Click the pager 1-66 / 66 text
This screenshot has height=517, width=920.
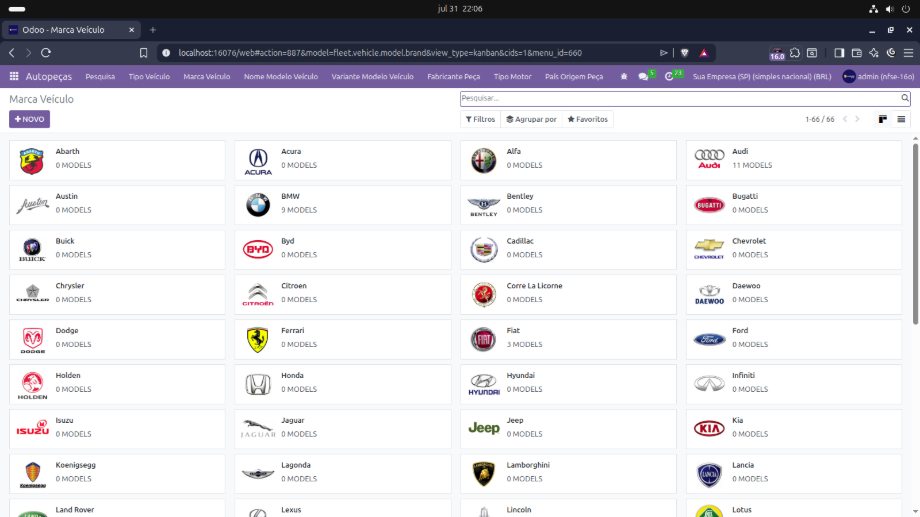point(820,119)
